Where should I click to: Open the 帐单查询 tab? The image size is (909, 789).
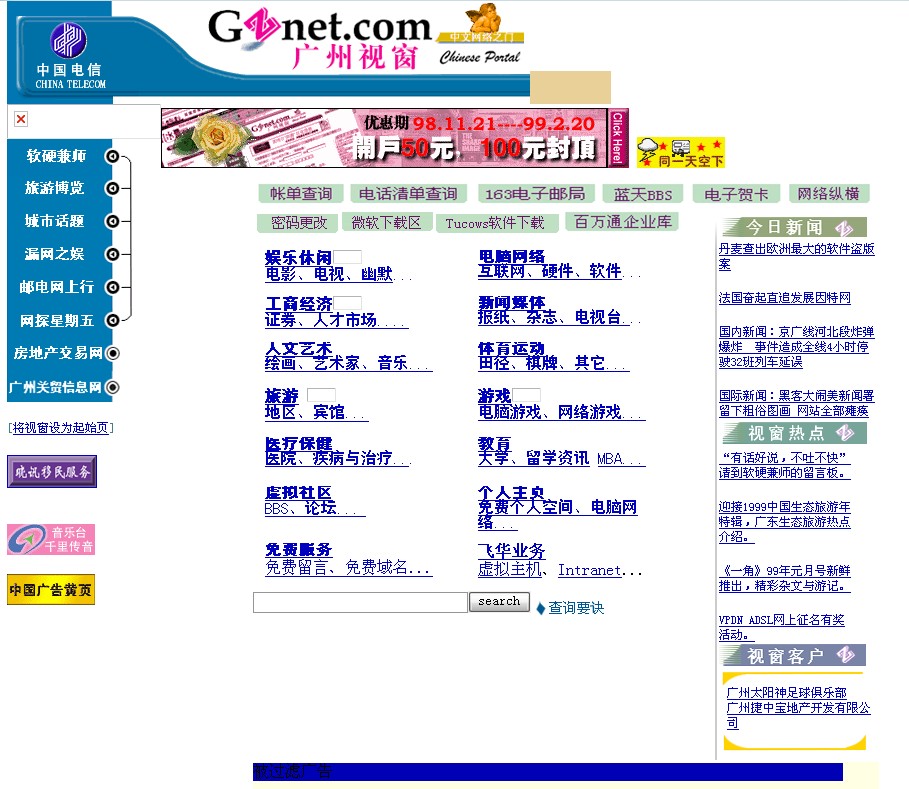(x=301, y=194)
